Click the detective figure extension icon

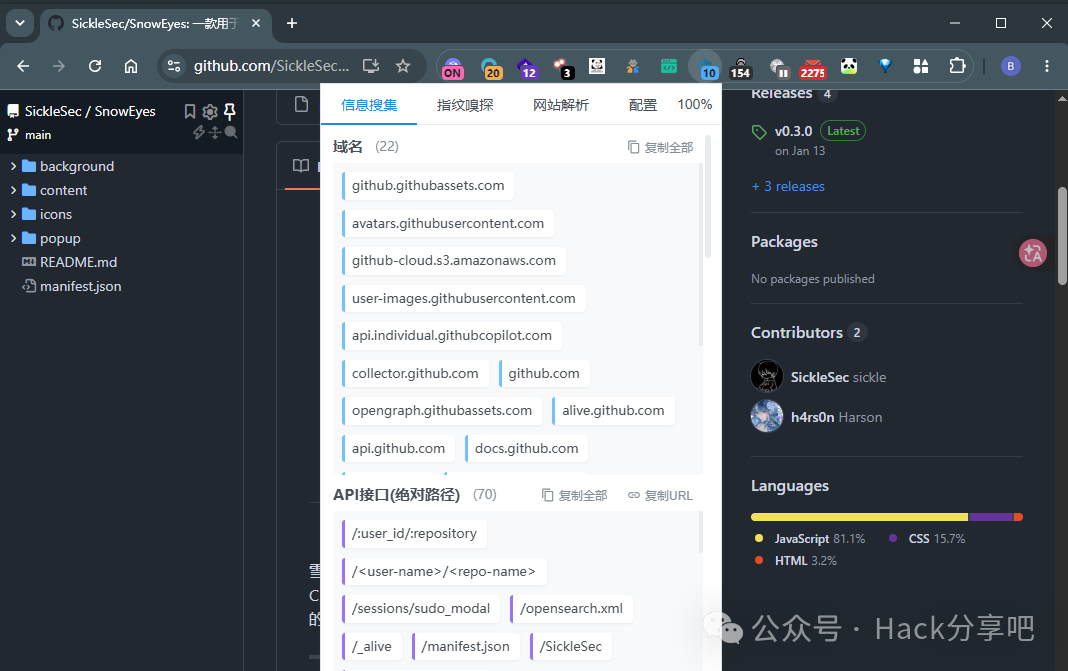(x=633, y=65)
